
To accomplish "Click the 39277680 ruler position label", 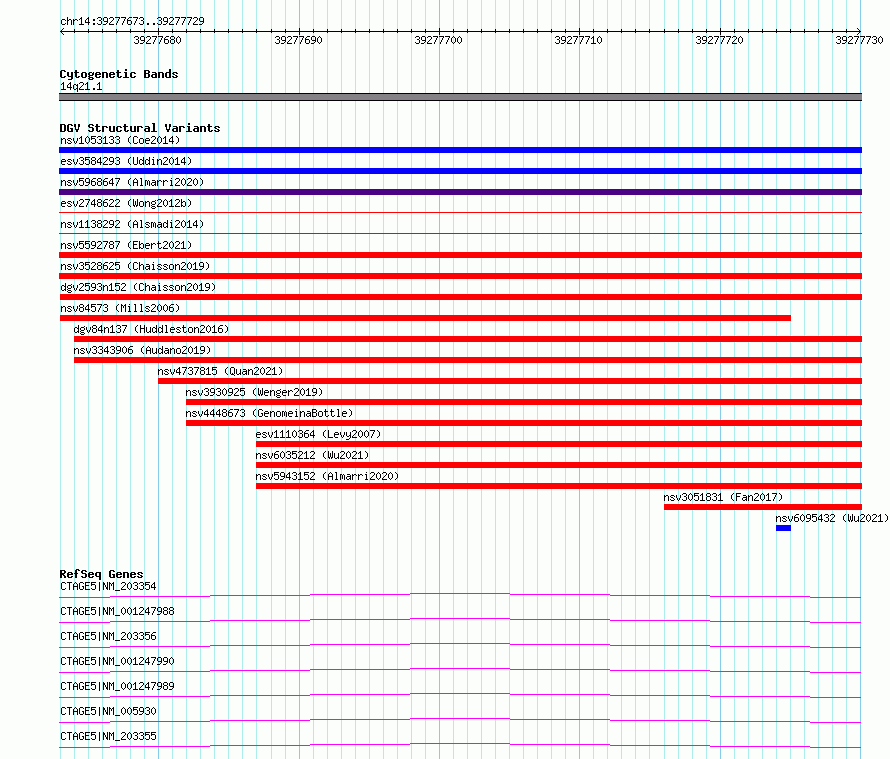I will click(x=157, y=40).
